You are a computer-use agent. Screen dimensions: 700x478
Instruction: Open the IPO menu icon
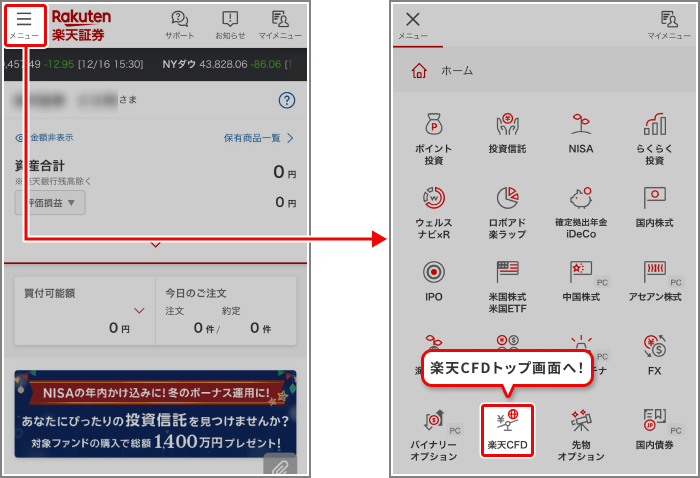433,282
